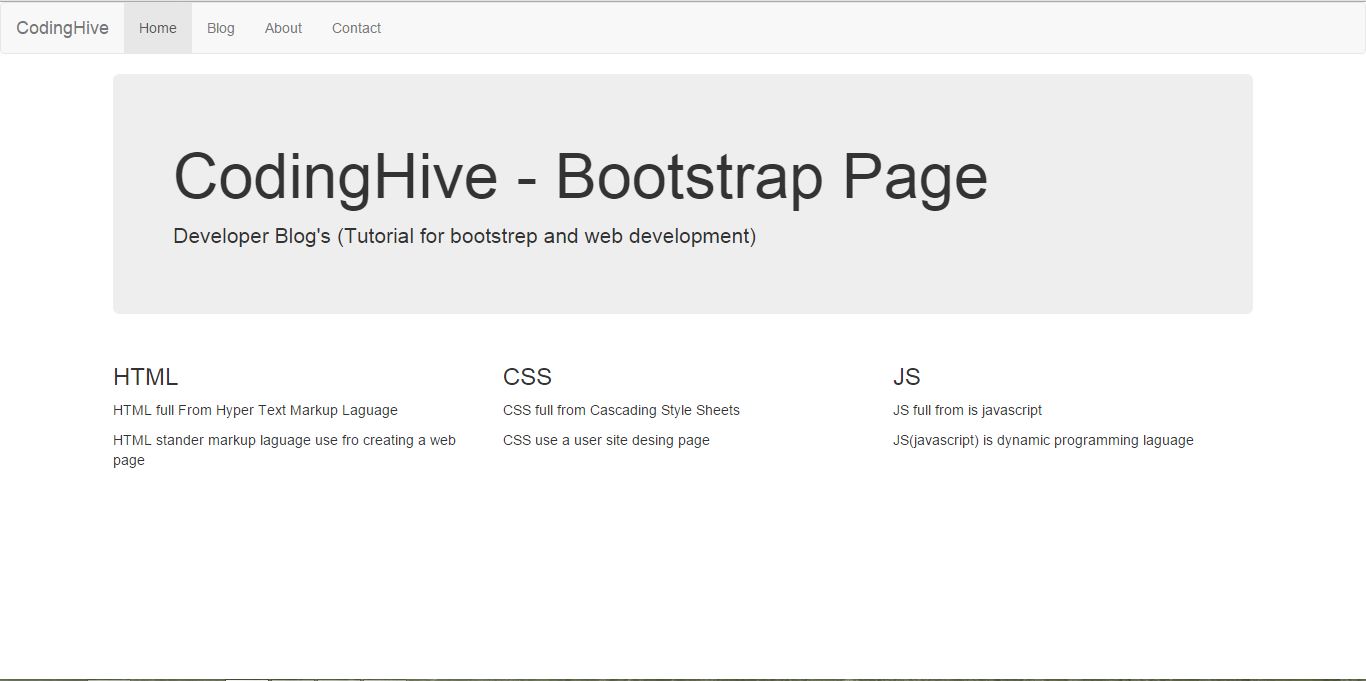This screenshot has height=681, width=1366.
Task: Click the dynamic programming language paragraph
Action: coord(1044,440)
